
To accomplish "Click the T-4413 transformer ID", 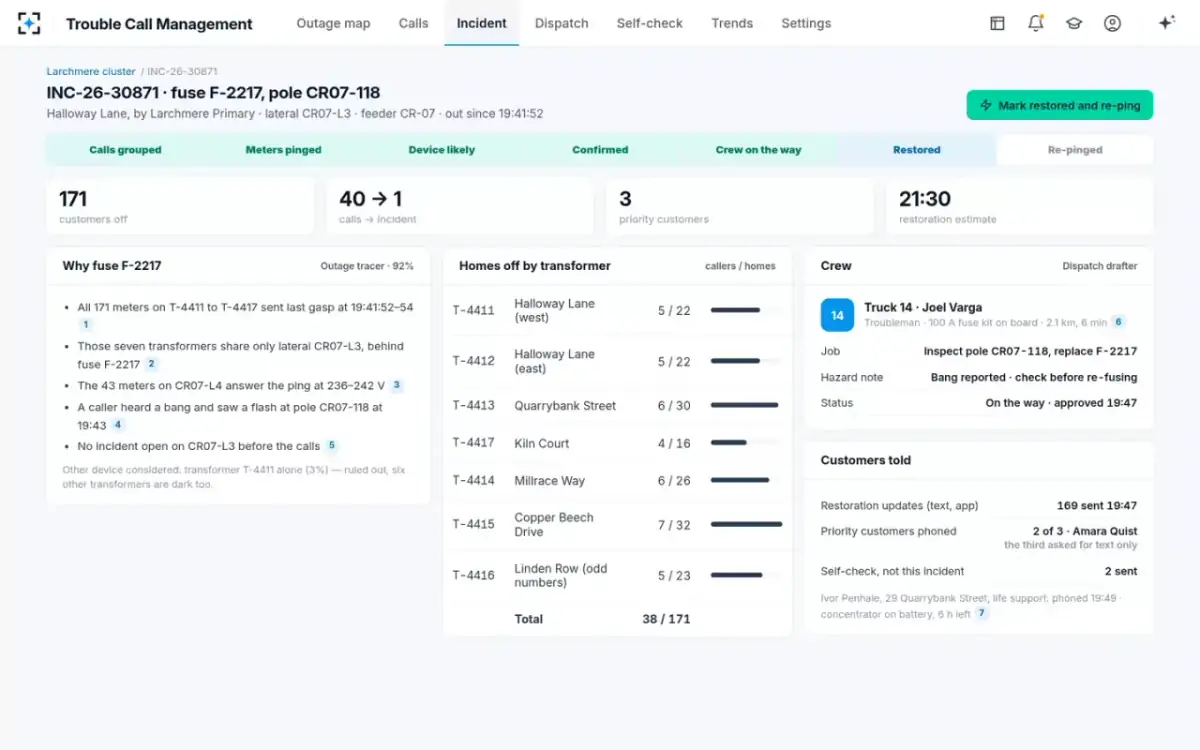I will coord(474,406).
